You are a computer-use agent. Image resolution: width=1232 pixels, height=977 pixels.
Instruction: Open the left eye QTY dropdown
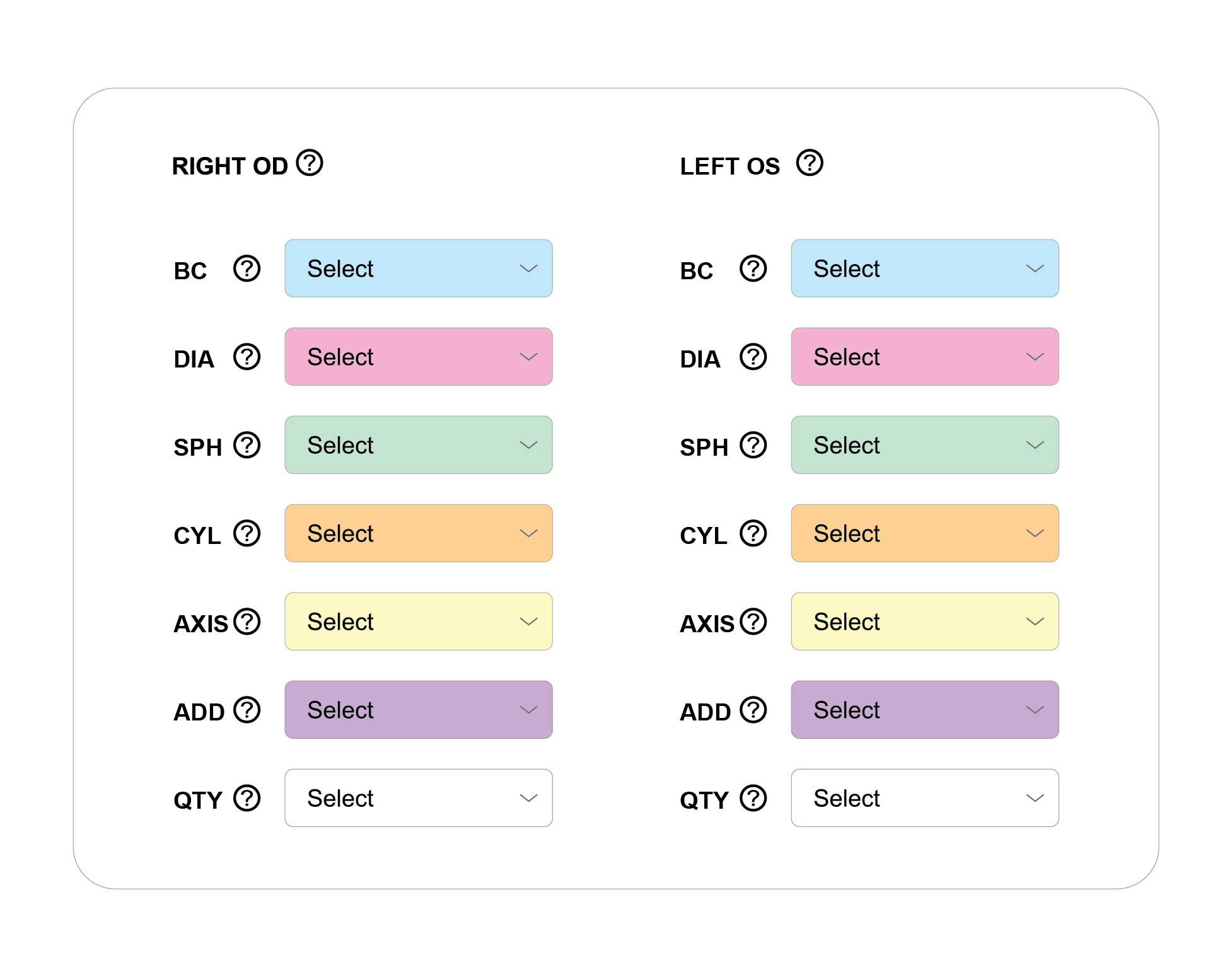point(924,798)
